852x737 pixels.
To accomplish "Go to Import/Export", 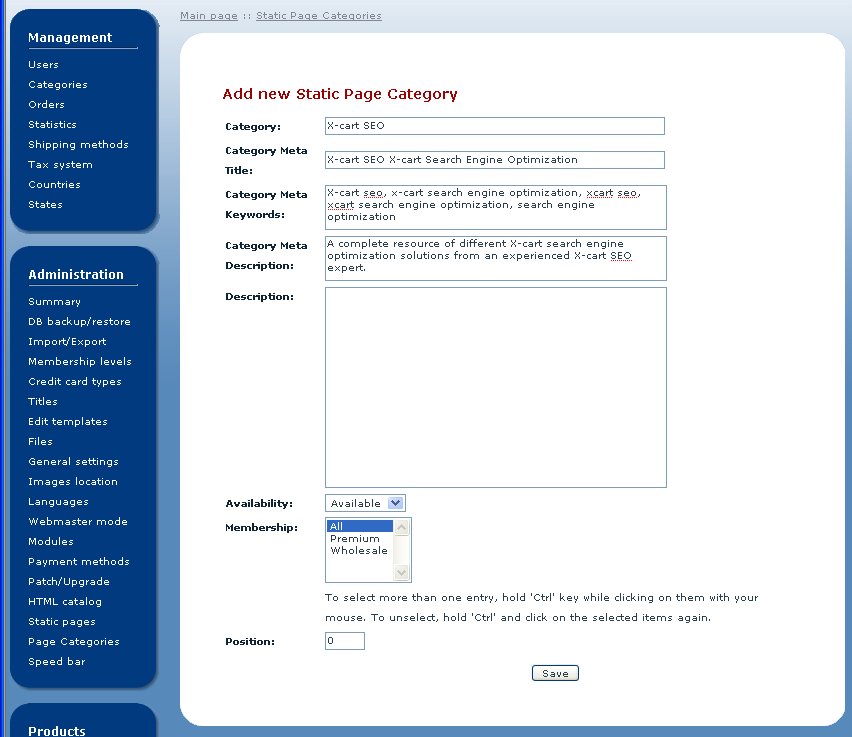I will pyautogui.click(x=67, y=342).
